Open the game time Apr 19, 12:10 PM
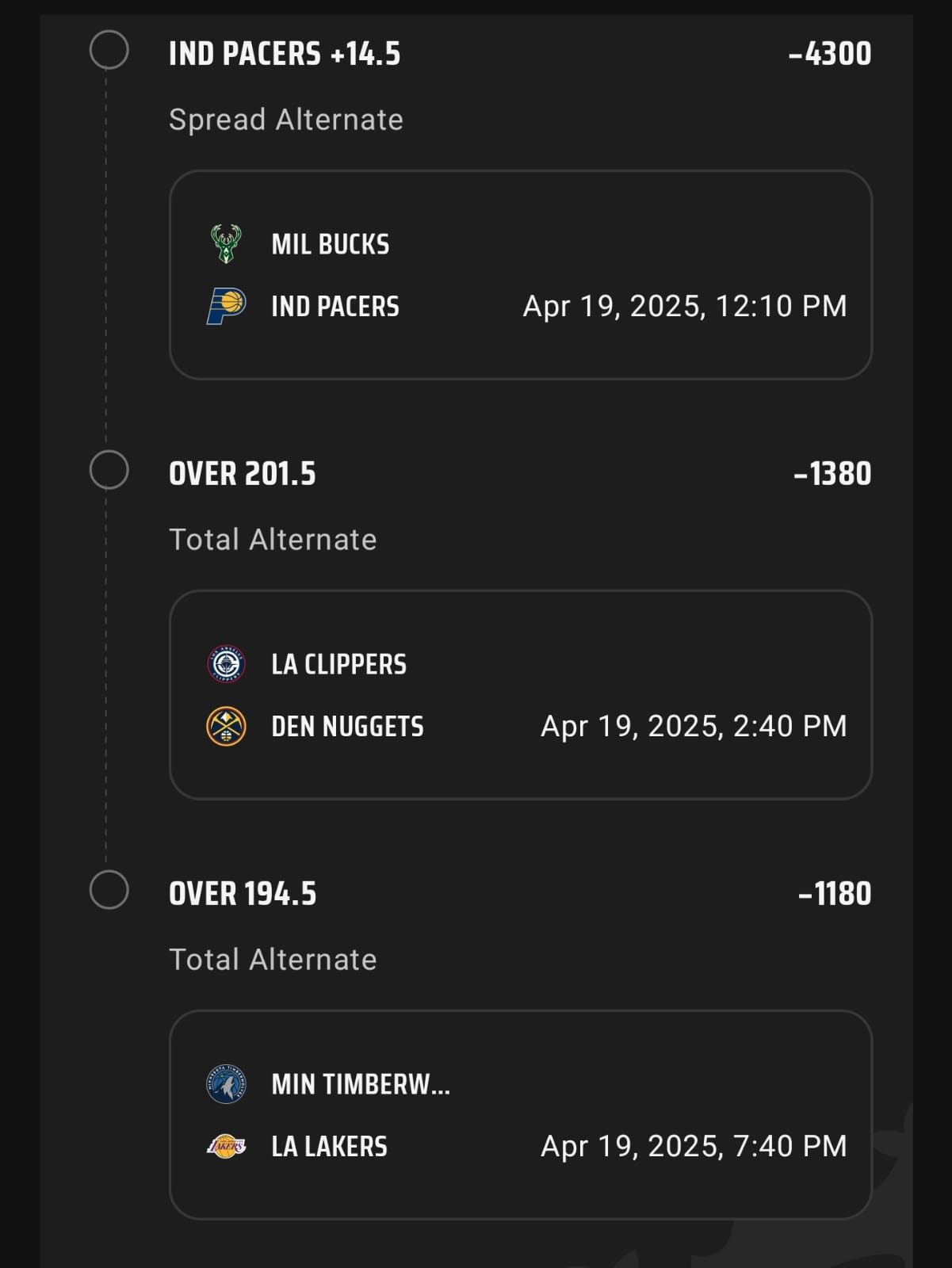The height and width of the screenshot is (1268, 952). pos(685,307)
